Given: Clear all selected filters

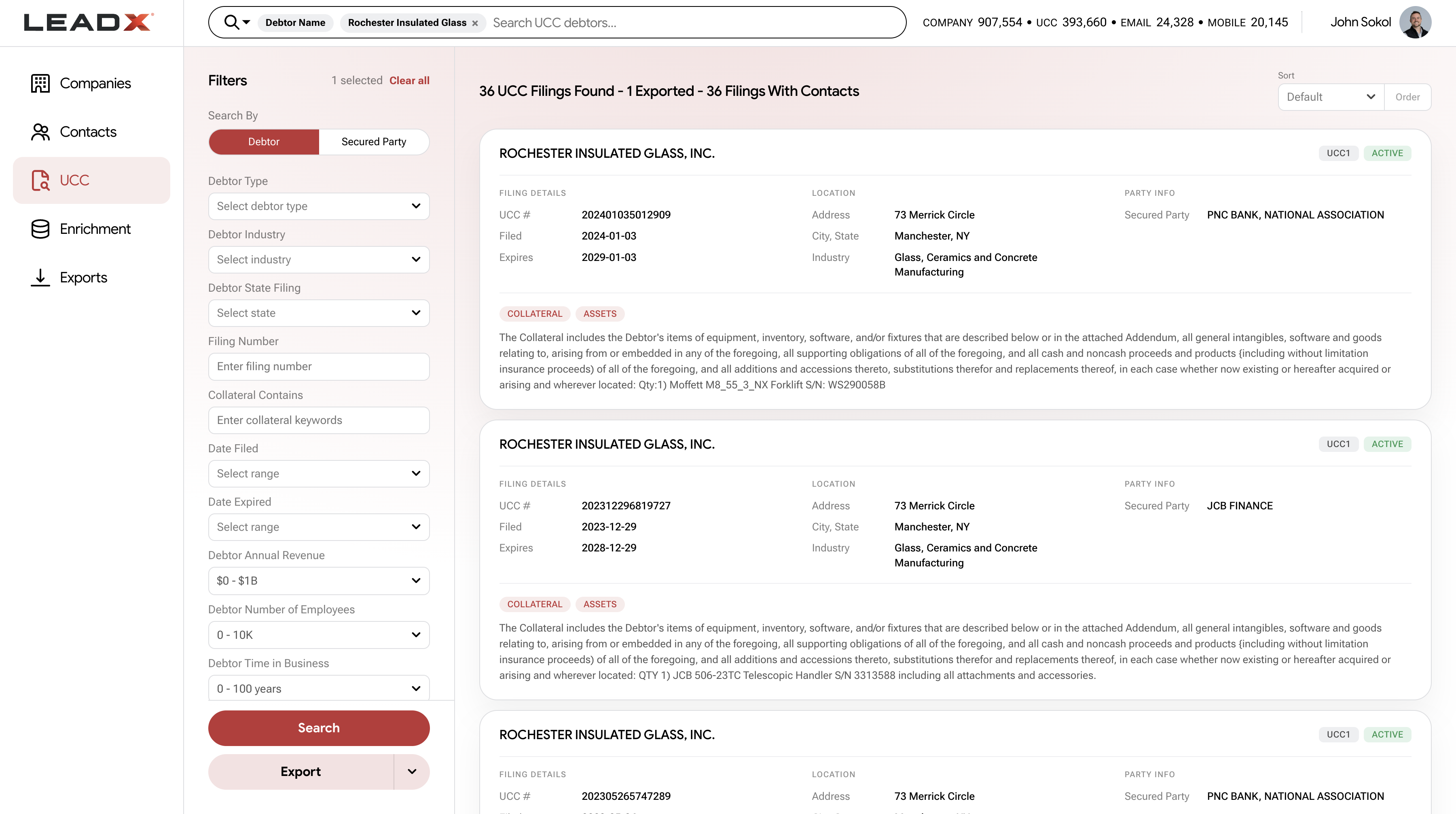Looking at the screenshot, I should [x=409, y=80].
